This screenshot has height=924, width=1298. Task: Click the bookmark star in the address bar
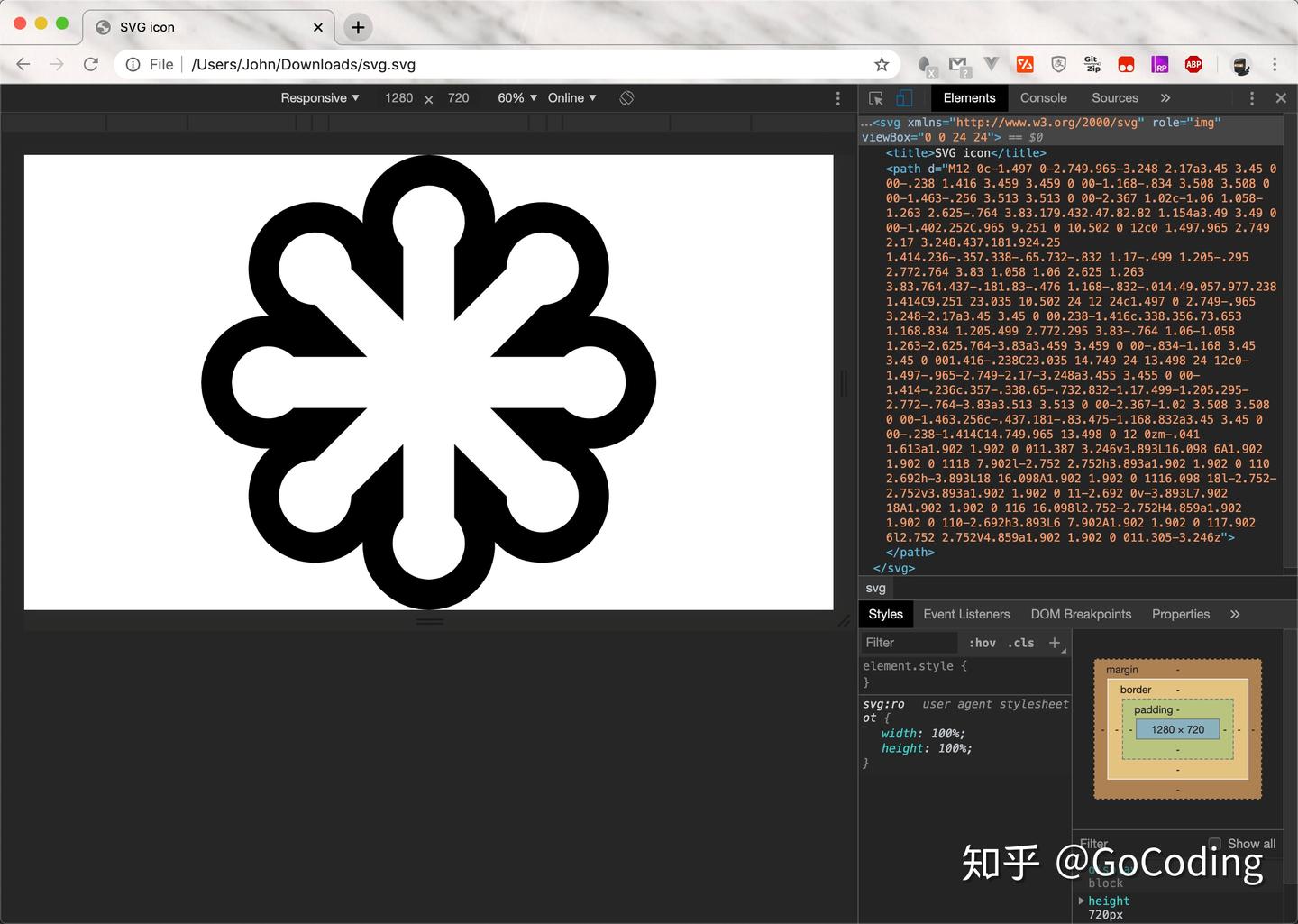pyautogui.click(x=882, y=64)
